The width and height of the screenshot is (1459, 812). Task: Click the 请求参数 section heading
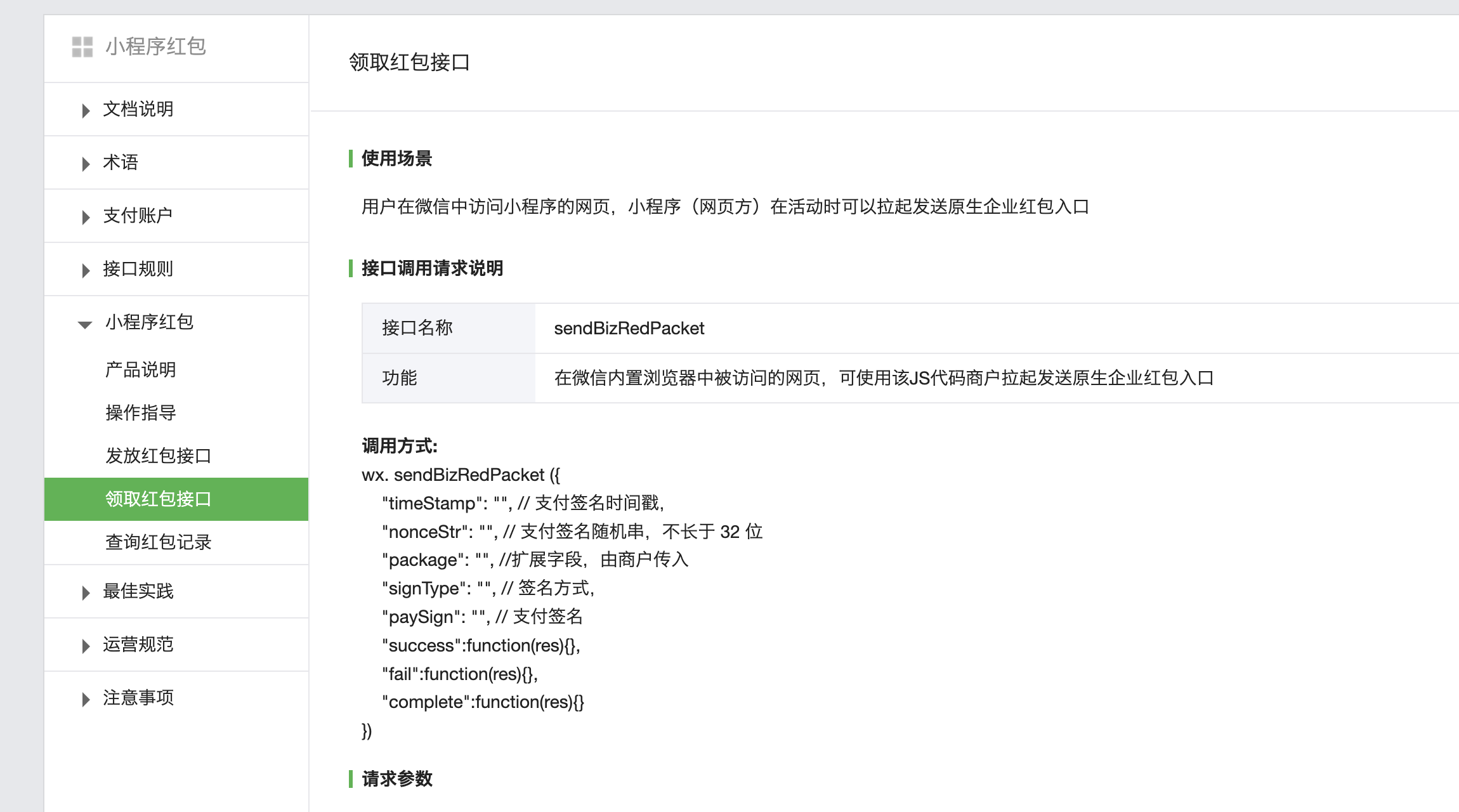pyautogui.click(x=397, y=778)
